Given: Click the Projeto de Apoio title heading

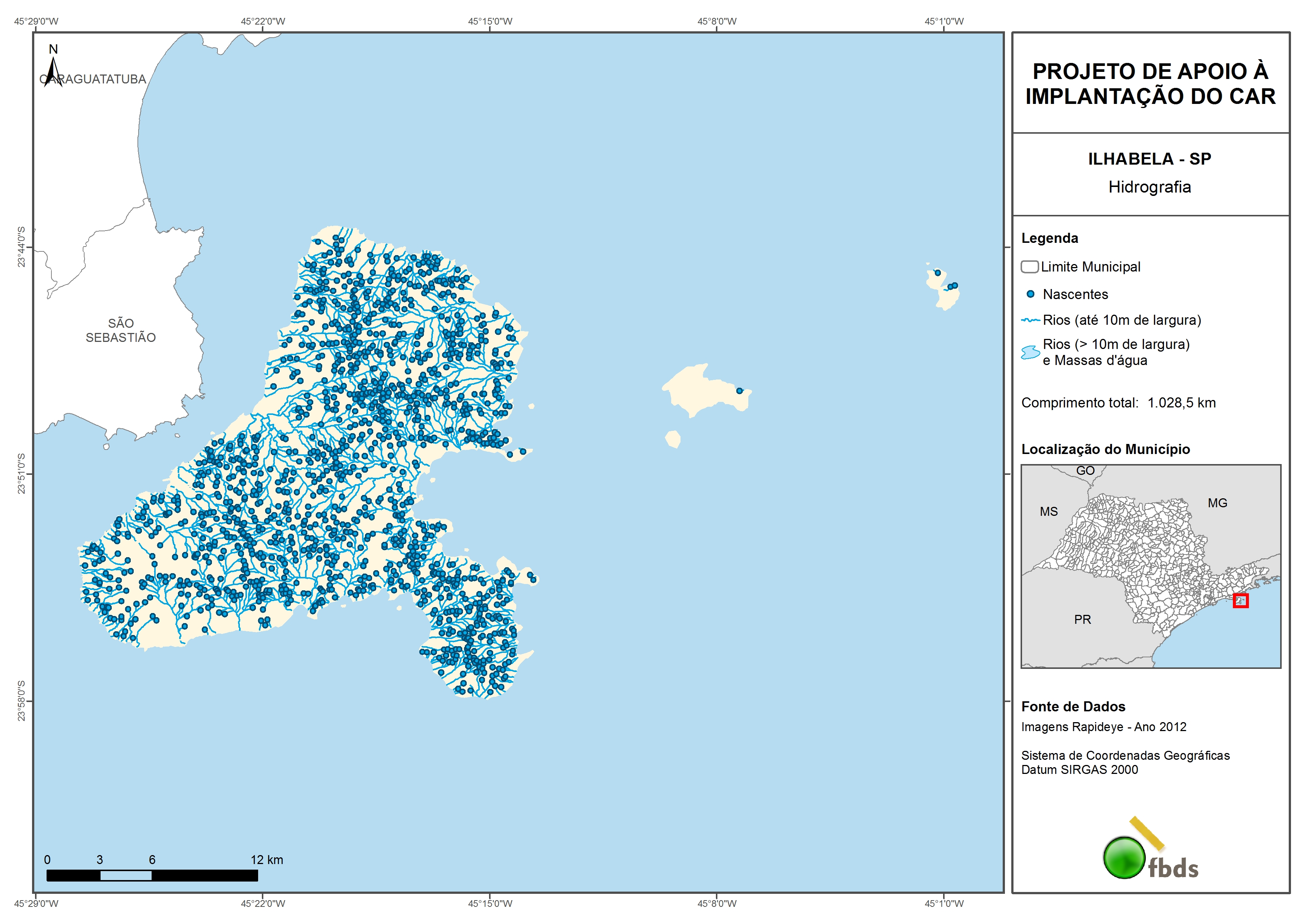Looking at the screenshot, I should tap(1150, 84).
